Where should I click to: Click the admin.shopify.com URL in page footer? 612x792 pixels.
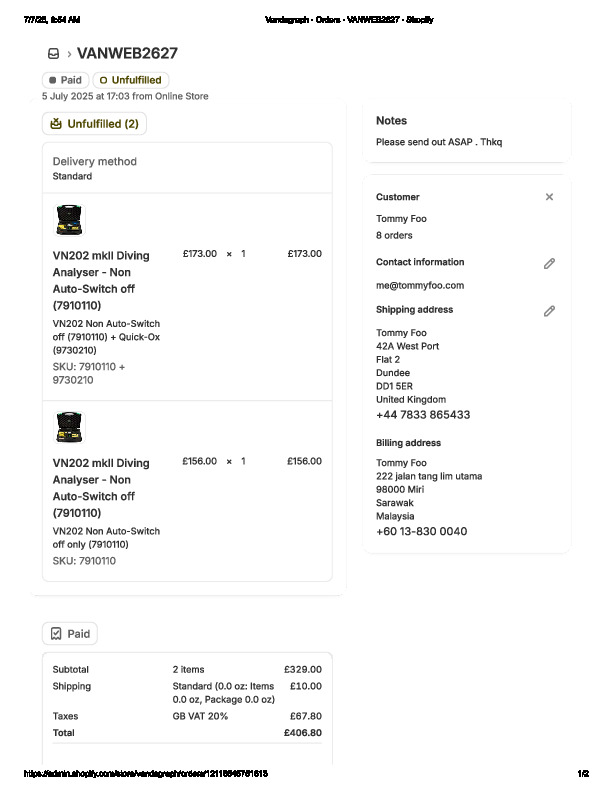click(x=144, y=774)
